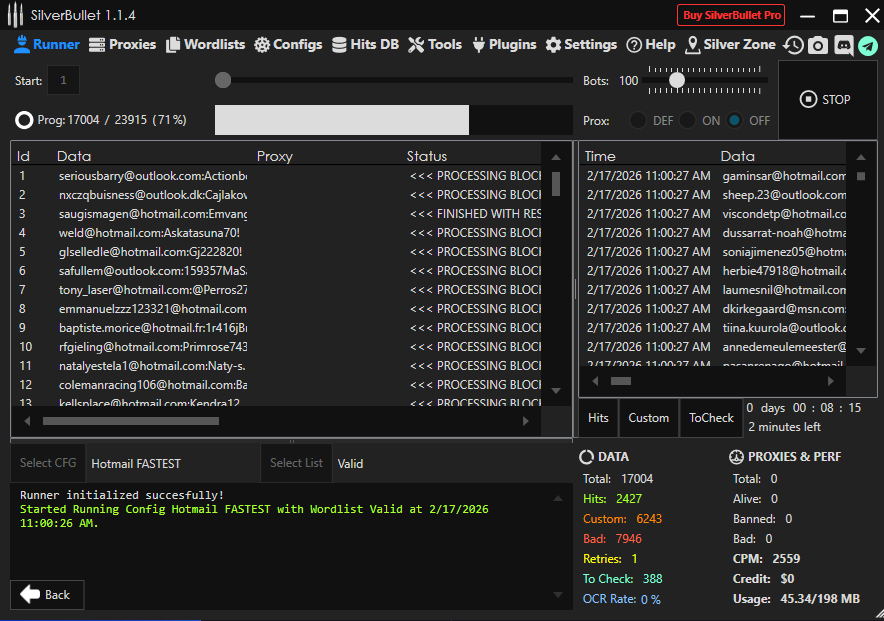The height and width of the screenshot is (621, 884).
Task: Click the Start position input field
Action: pyautogui.click(x=63, y=80)
